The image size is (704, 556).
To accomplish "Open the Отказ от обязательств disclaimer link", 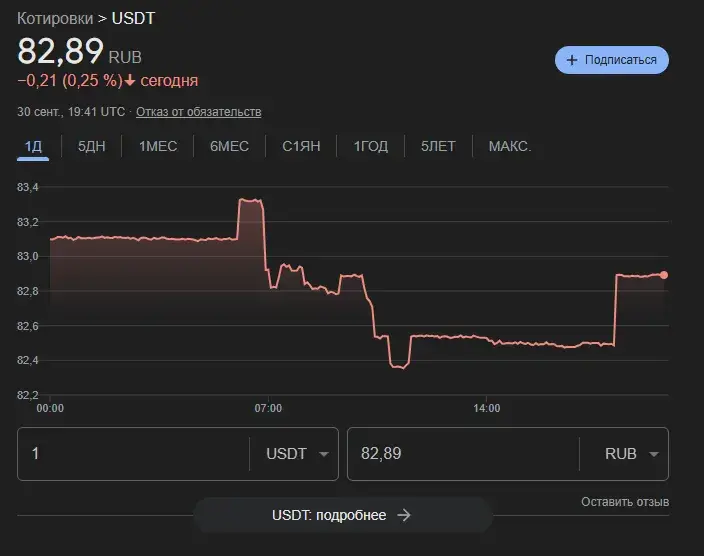I will [198, 112].
